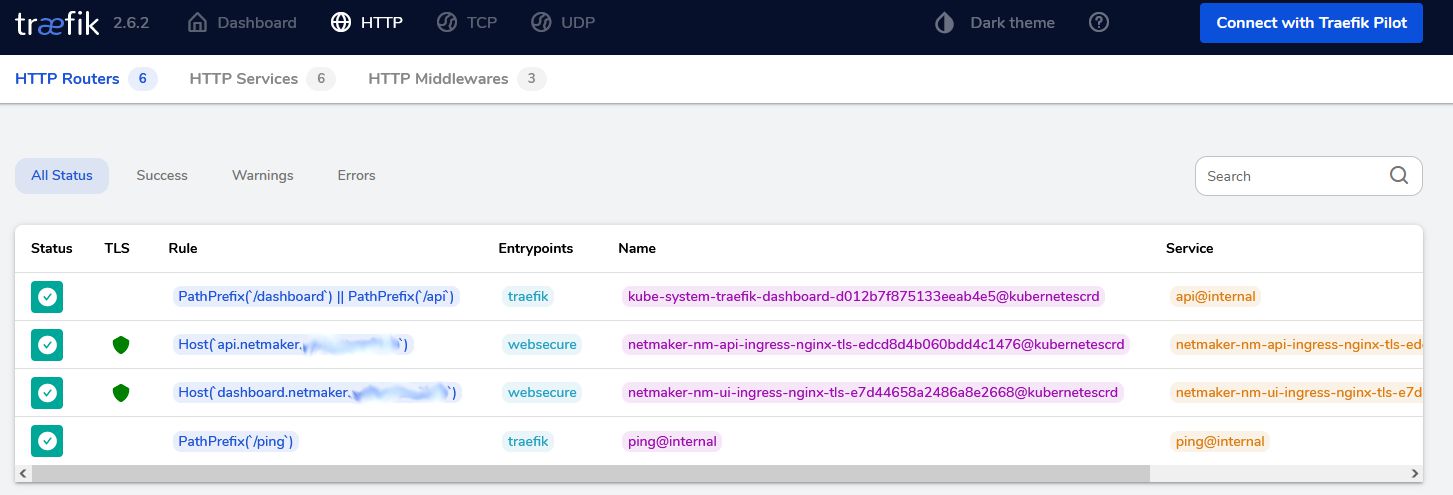Image resolution: width=1453 pixels, height=495 pixels.
Task: Select the HTTP nav item
Action: [x=367, y=22]
